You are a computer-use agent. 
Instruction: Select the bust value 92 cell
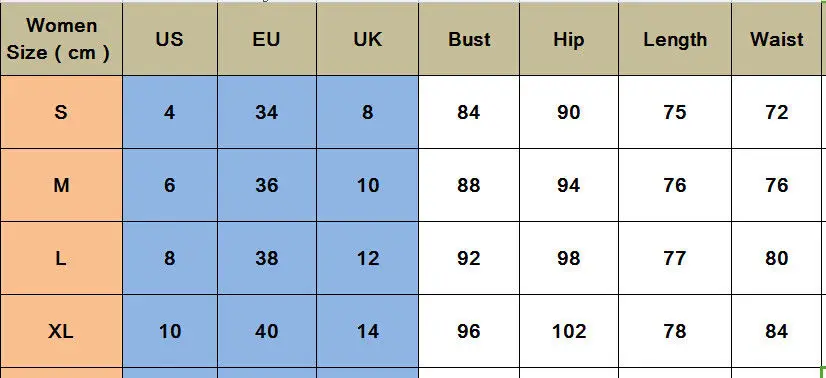click(469, 258)
